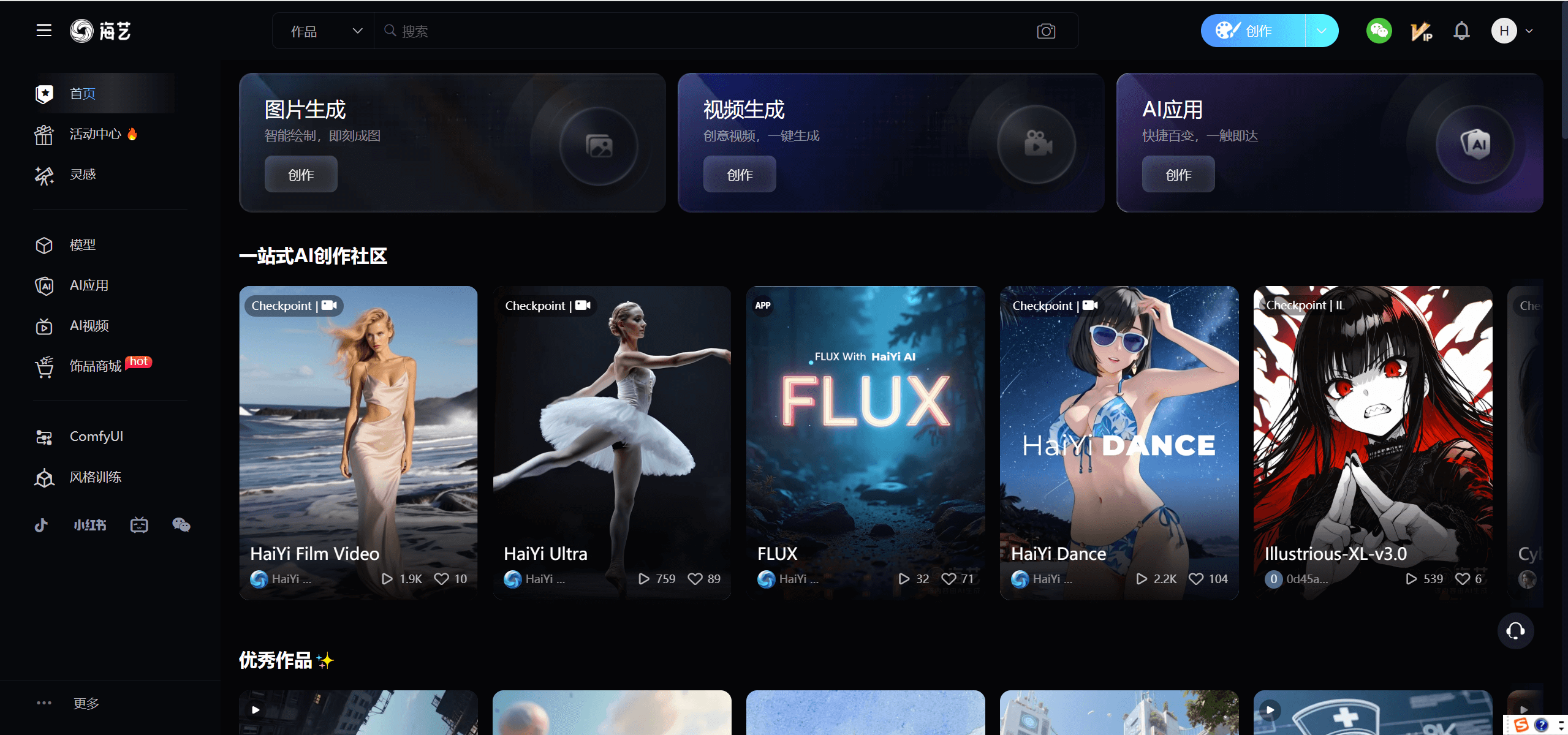Click the user avatar H
This screenshot has width=1568, height=735.
(x=1504, y=31)
